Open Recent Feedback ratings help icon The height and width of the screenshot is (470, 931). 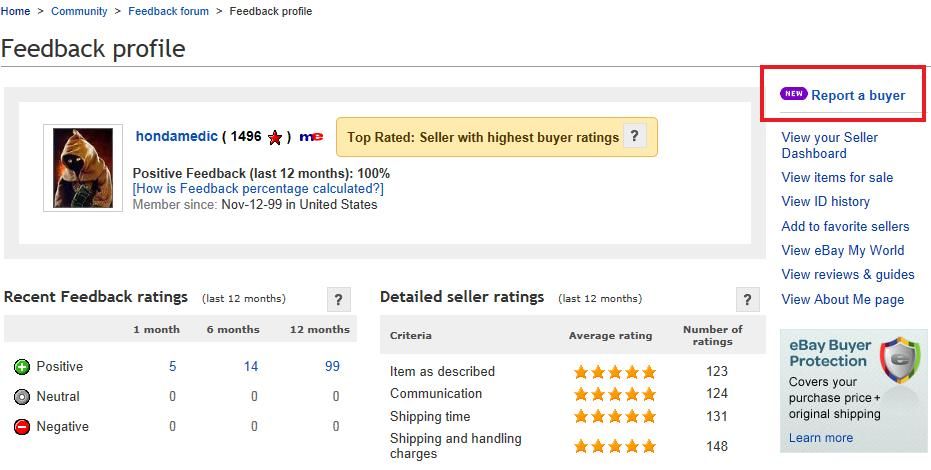point(338,300)
